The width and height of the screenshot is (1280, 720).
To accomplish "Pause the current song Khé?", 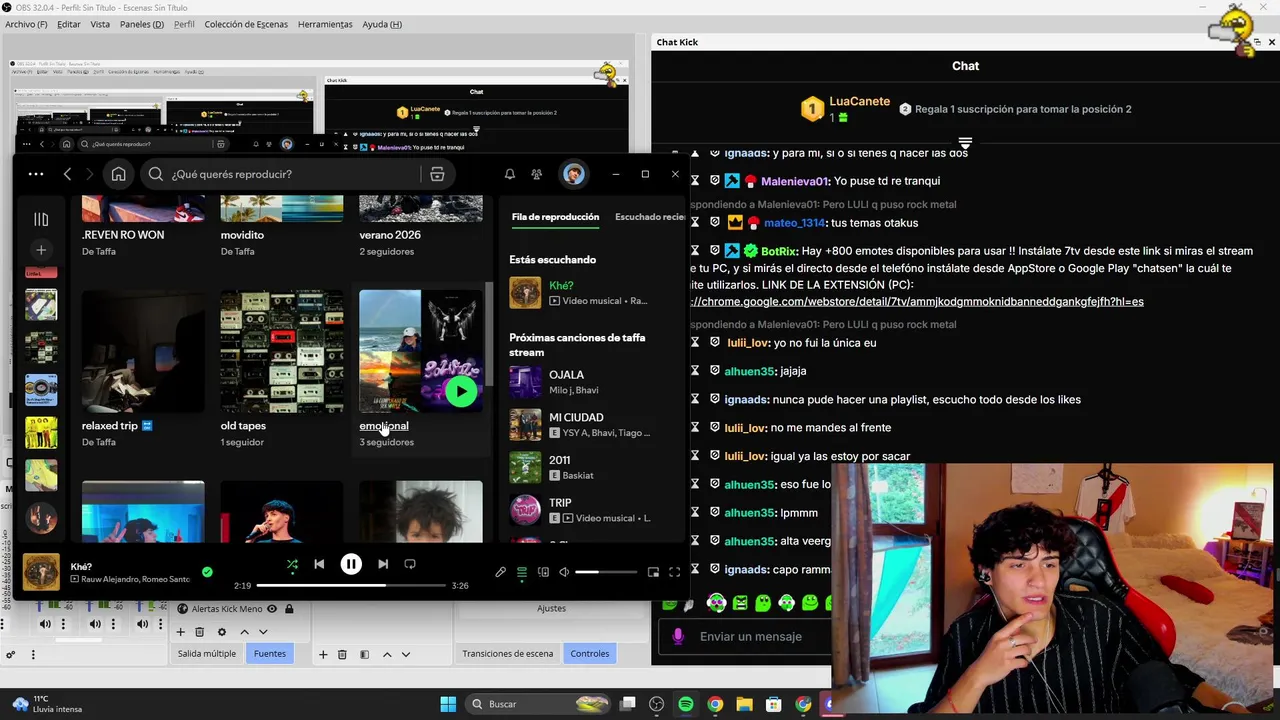I will coord(351,564).
